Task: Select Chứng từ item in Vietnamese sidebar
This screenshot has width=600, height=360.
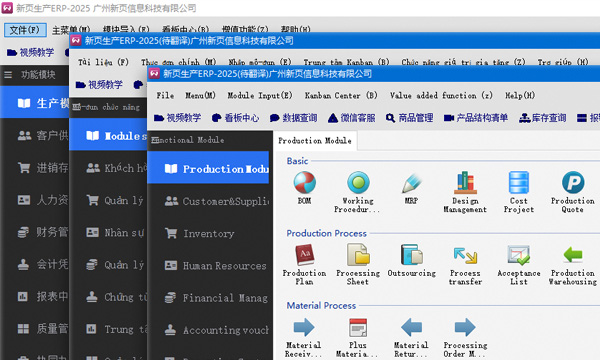Action: tap(108, 297)
